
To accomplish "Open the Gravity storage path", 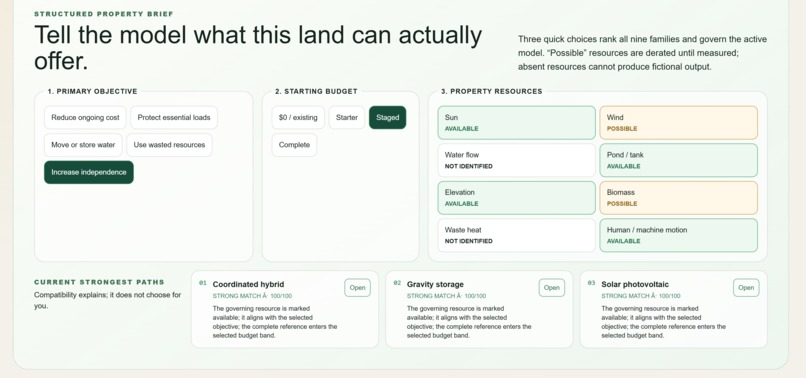I will [552, 287].
